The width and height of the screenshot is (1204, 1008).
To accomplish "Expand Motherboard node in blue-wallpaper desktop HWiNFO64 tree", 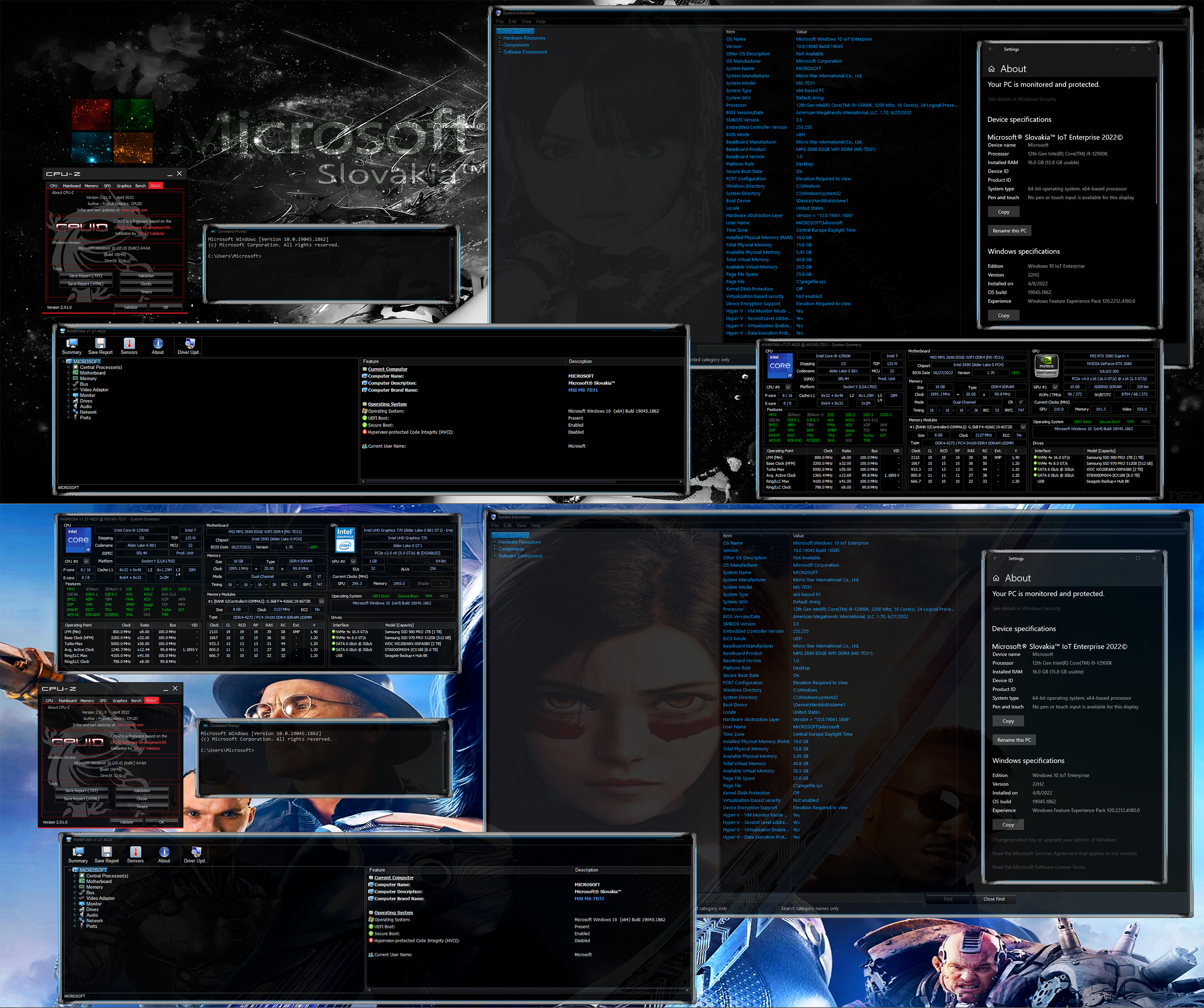I will (75, 882).
